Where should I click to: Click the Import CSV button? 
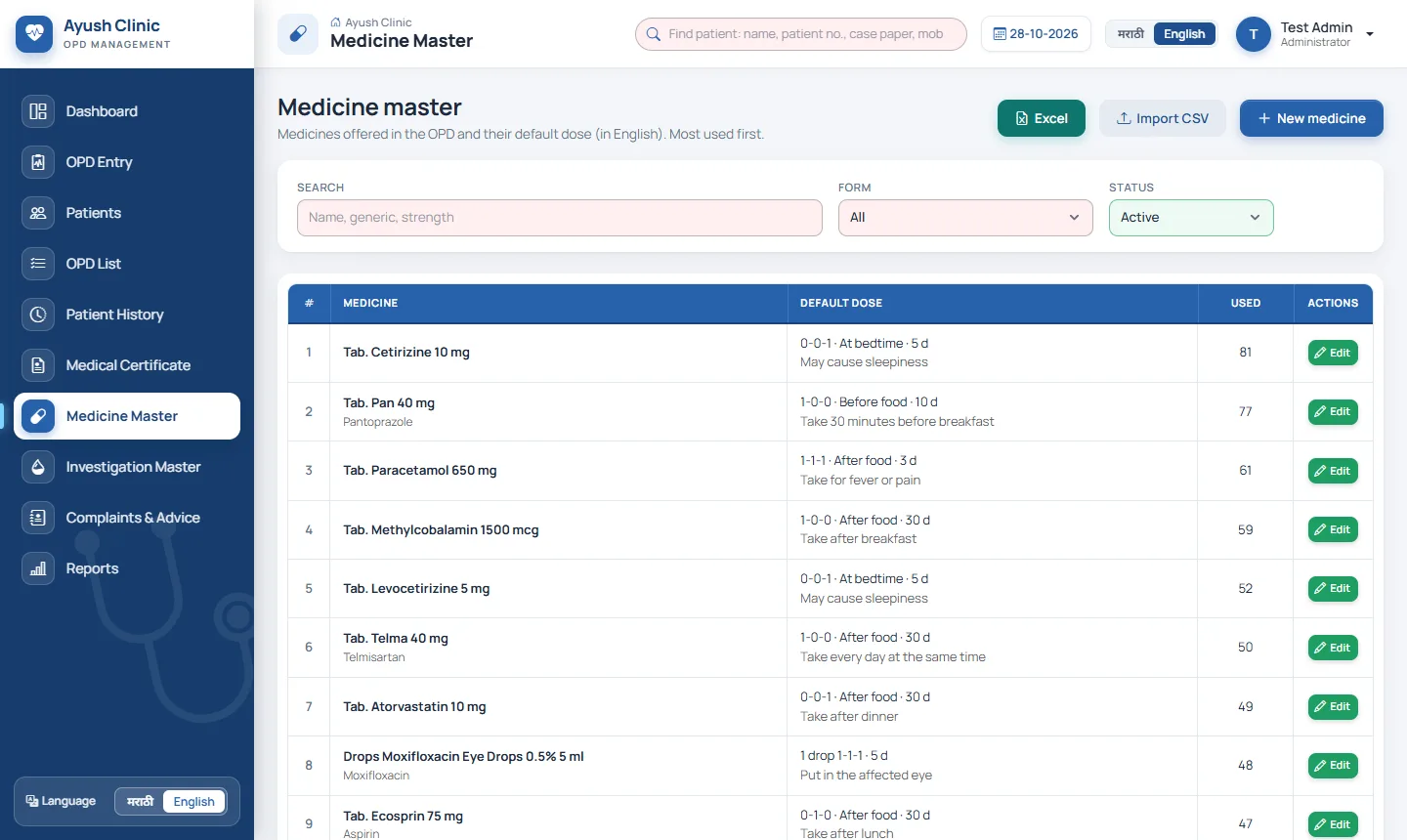1163,118
